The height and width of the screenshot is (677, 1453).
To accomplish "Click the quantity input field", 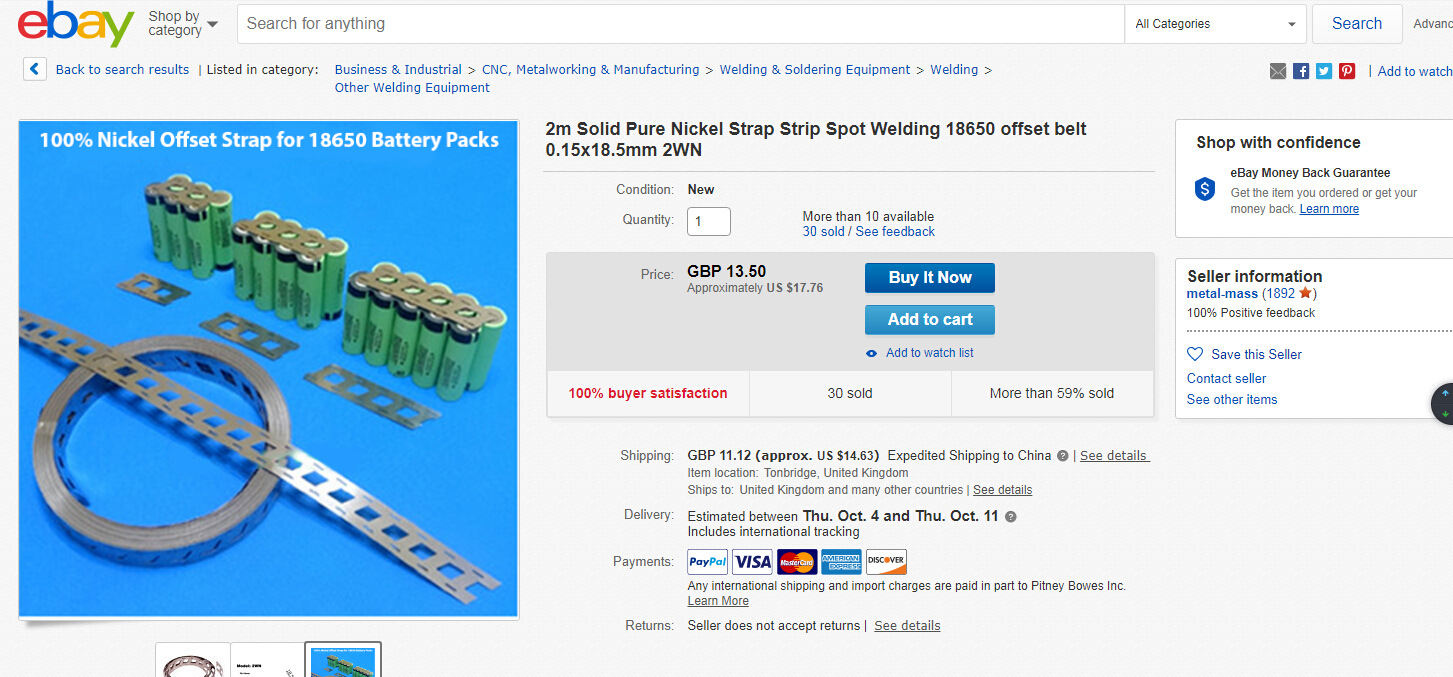I will pyautogui.click(x=709, y=221).
